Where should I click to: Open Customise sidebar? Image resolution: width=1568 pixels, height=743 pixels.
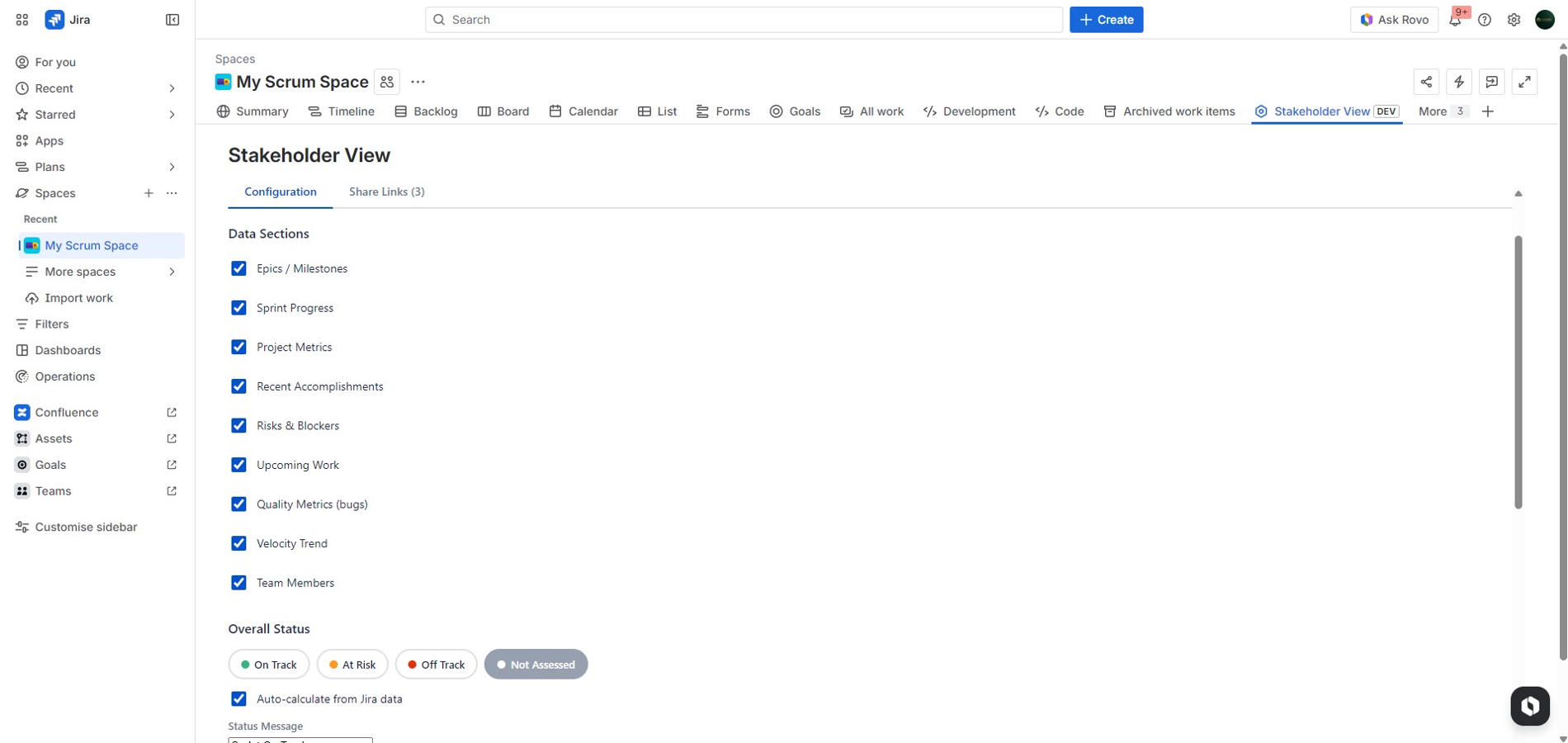tap(85, 526)
